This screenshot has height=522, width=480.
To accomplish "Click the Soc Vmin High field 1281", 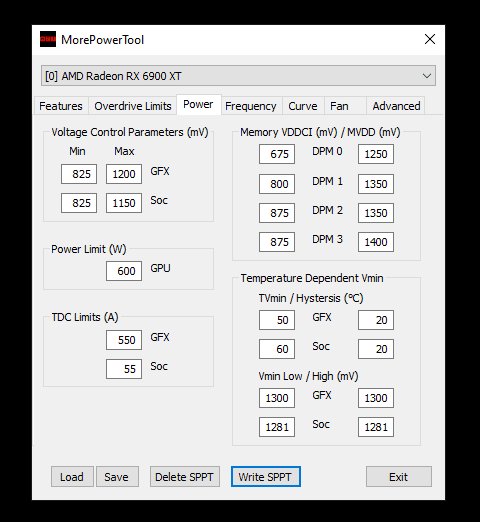I will coord(376,427).
